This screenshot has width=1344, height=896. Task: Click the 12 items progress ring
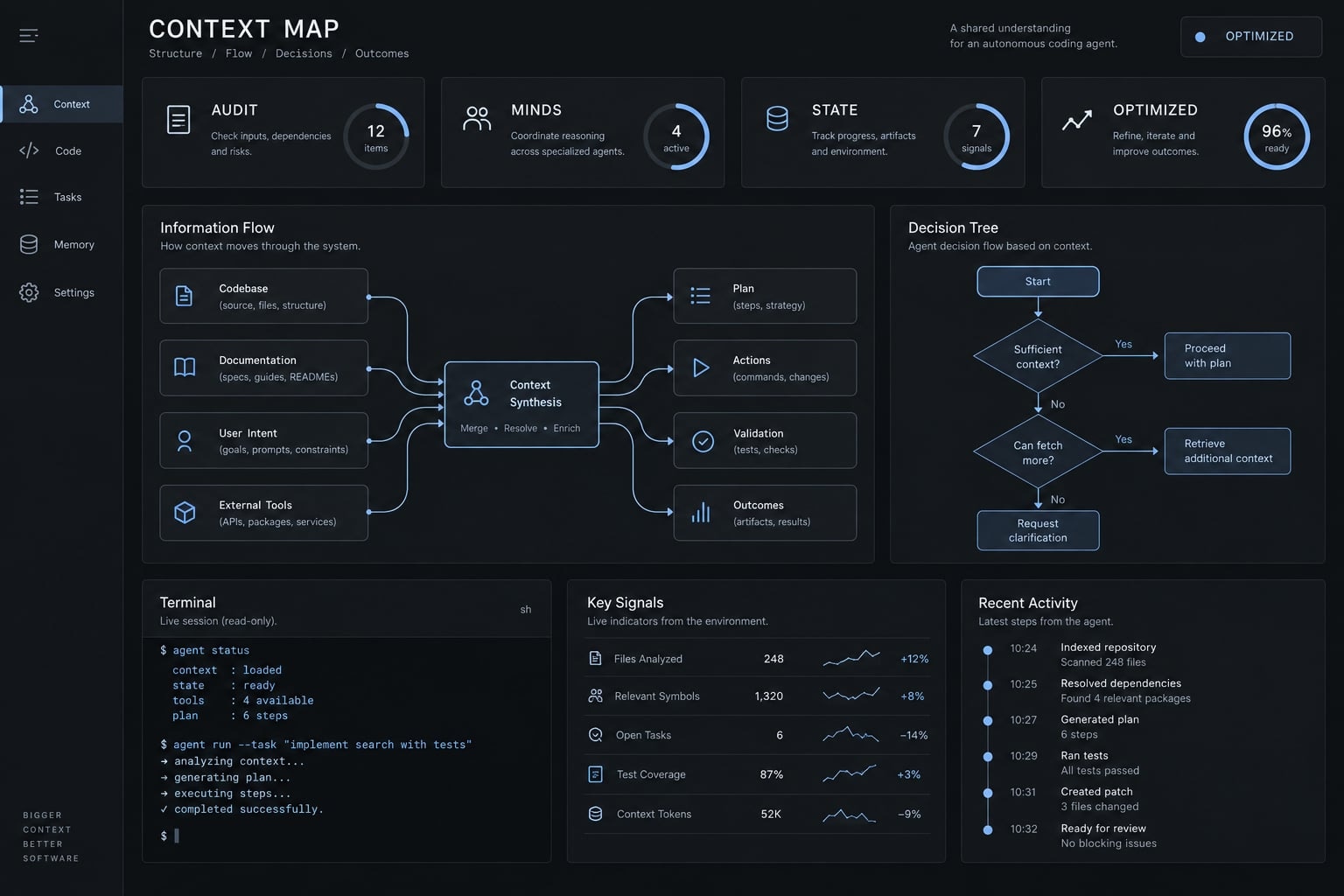coord(376,136)
